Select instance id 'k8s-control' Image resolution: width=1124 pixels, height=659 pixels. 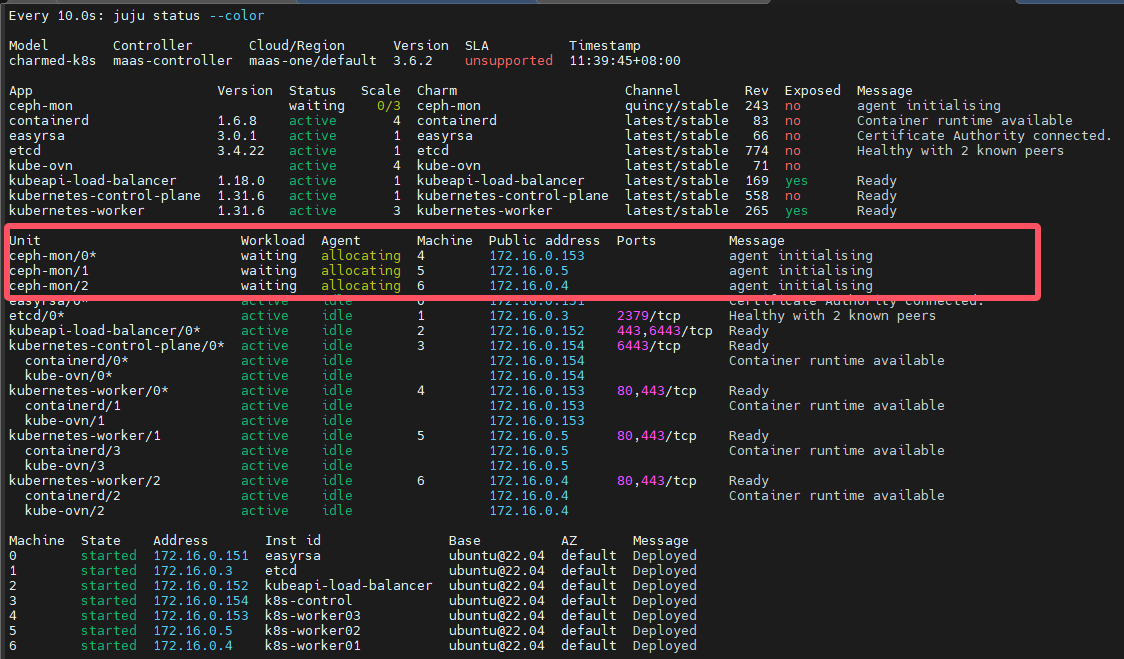[308, 602]
